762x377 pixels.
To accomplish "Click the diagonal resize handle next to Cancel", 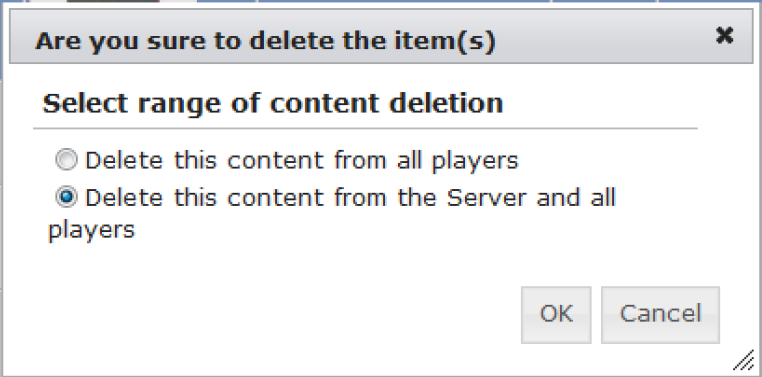I will [743, 361].
